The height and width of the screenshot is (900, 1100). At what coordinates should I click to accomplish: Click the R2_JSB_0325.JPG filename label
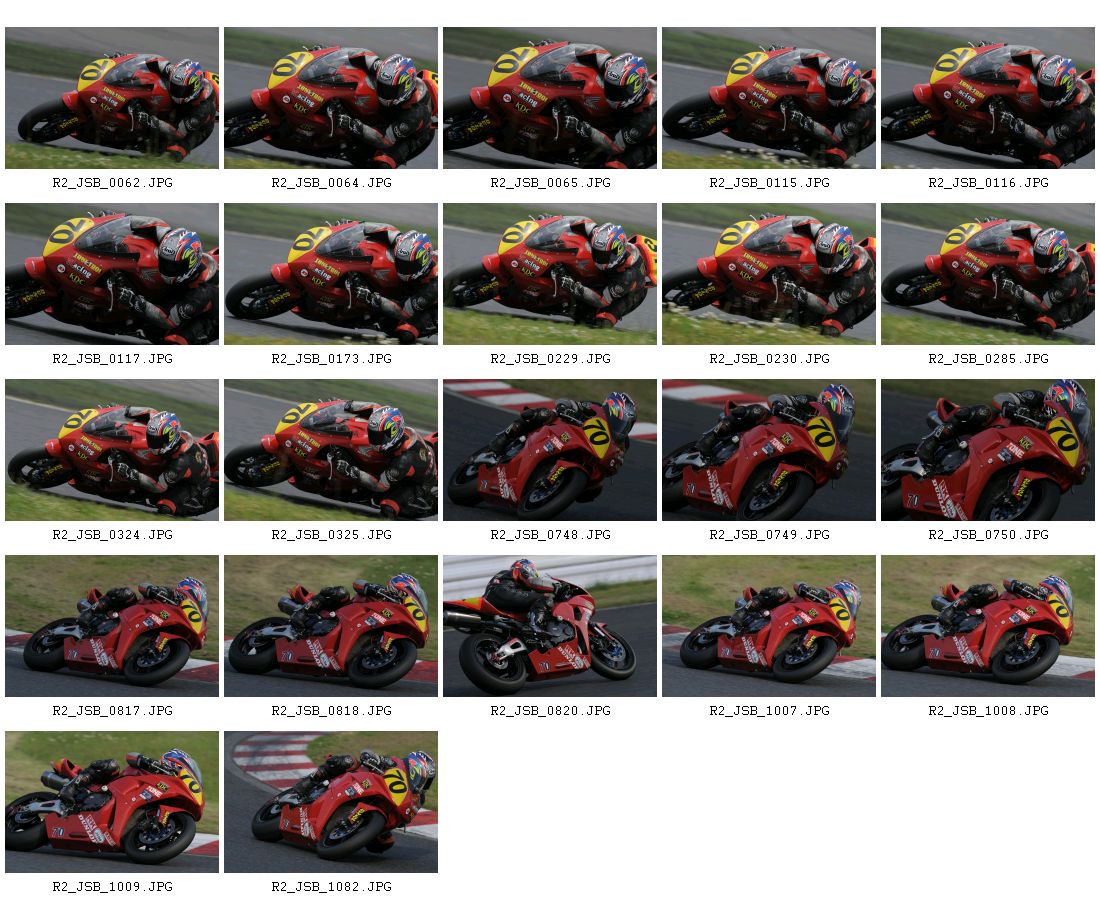[x=332, y=535]
